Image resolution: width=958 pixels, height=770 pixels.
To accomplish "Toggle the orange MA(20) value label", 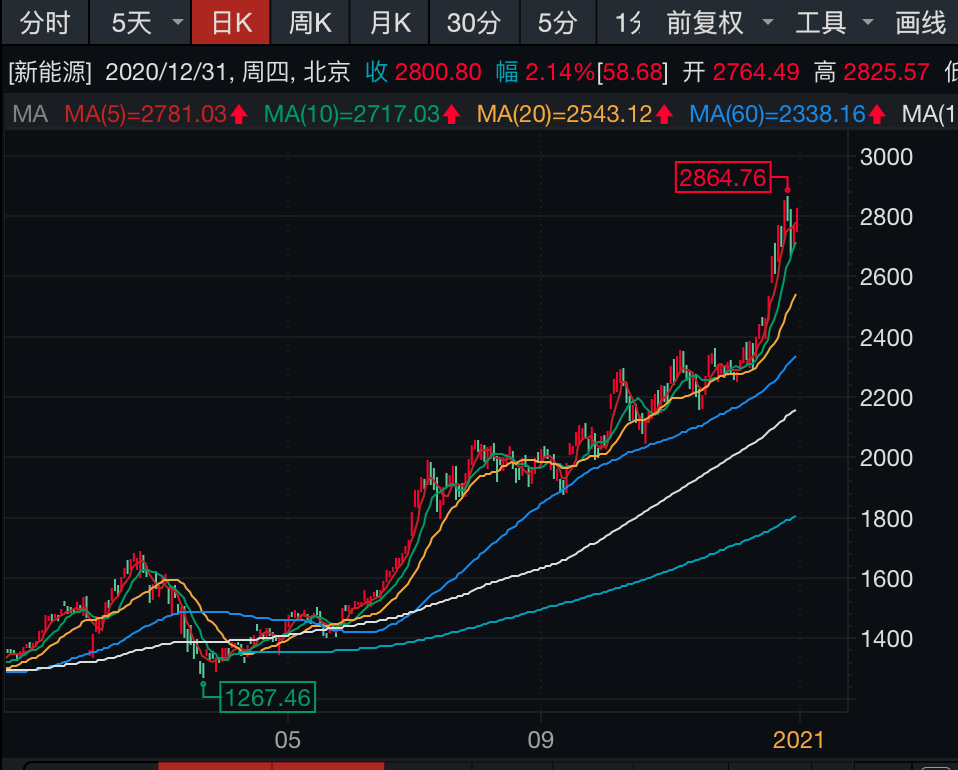I will [565, 114].
